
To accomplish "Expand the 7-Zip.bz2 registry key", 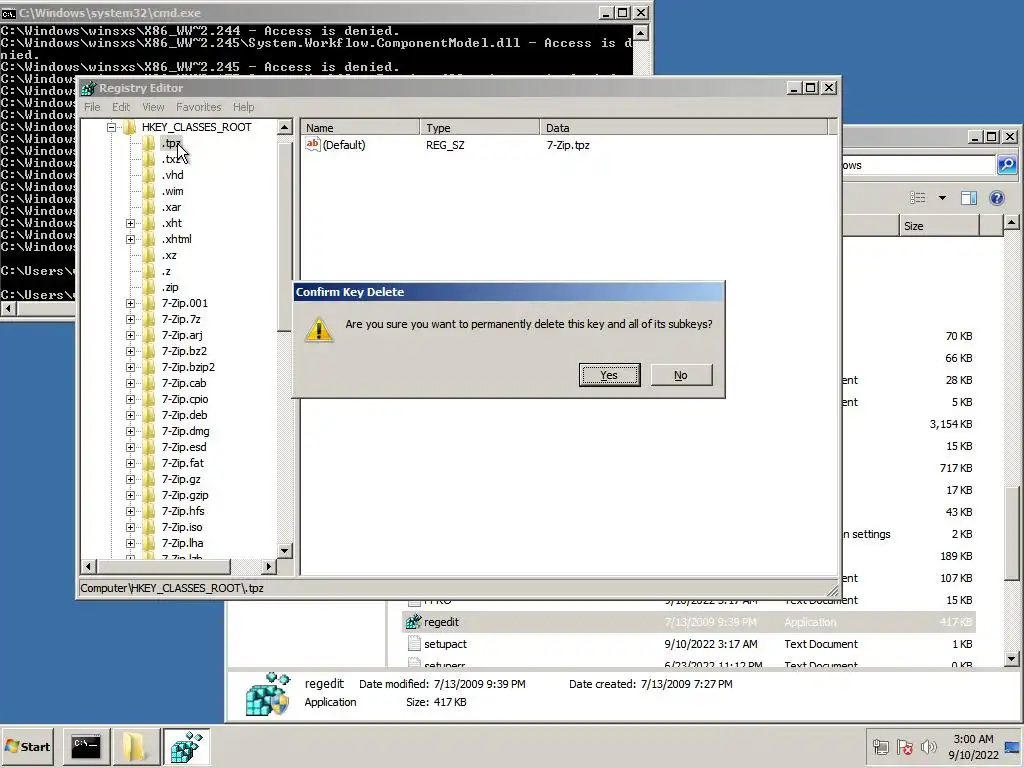I will click(x=131, y=351).
